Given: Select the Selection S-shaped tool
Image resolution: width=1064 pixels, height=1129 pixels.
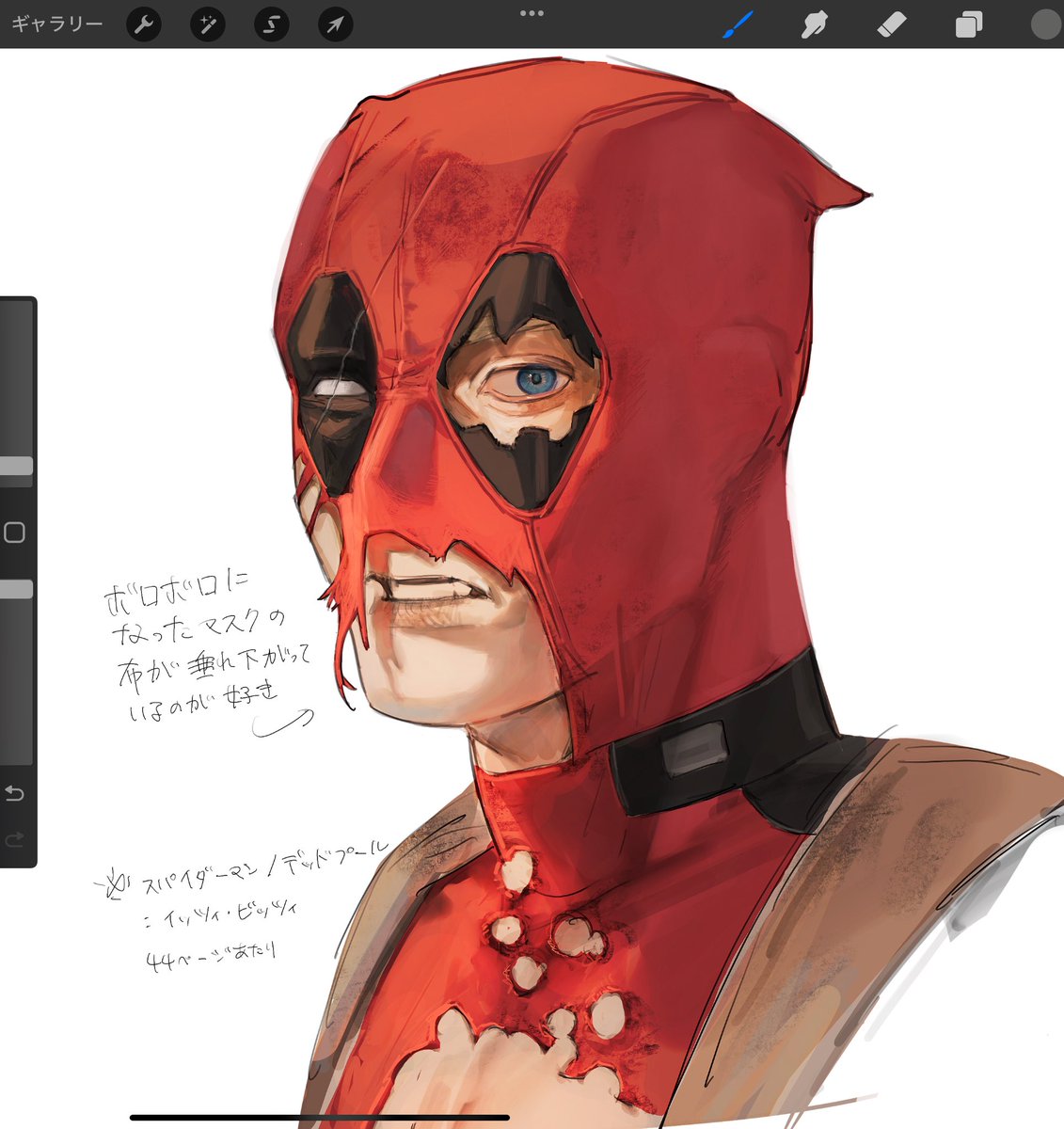Looking at the screenshot, I should pos(272,24).
